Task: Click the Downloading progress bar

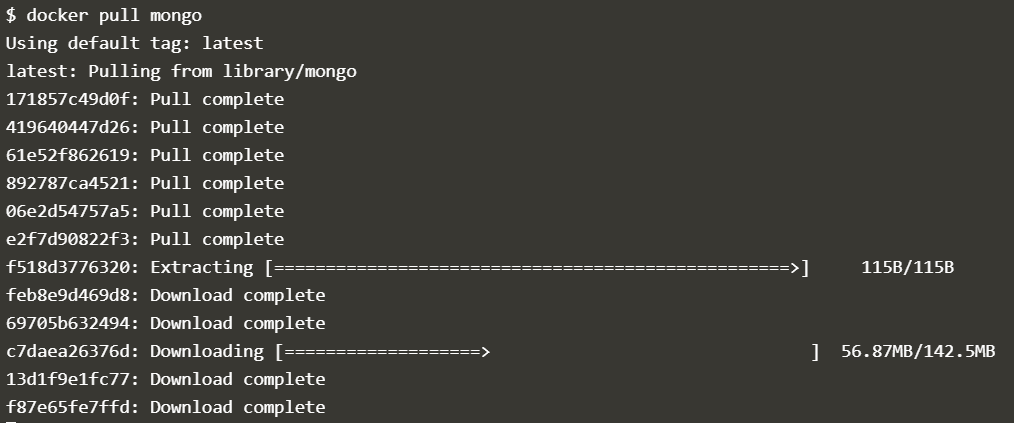Action: (543, 351)
